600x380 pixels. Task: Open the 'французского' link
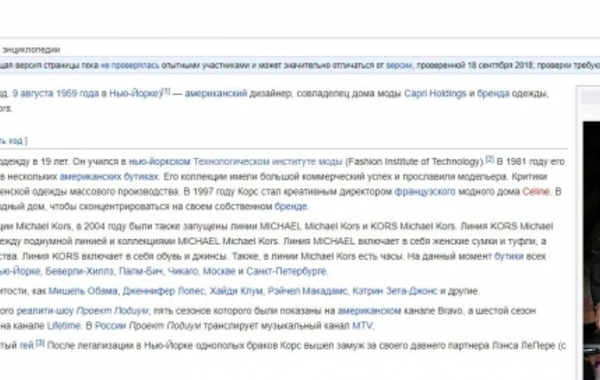pos(425,192)
